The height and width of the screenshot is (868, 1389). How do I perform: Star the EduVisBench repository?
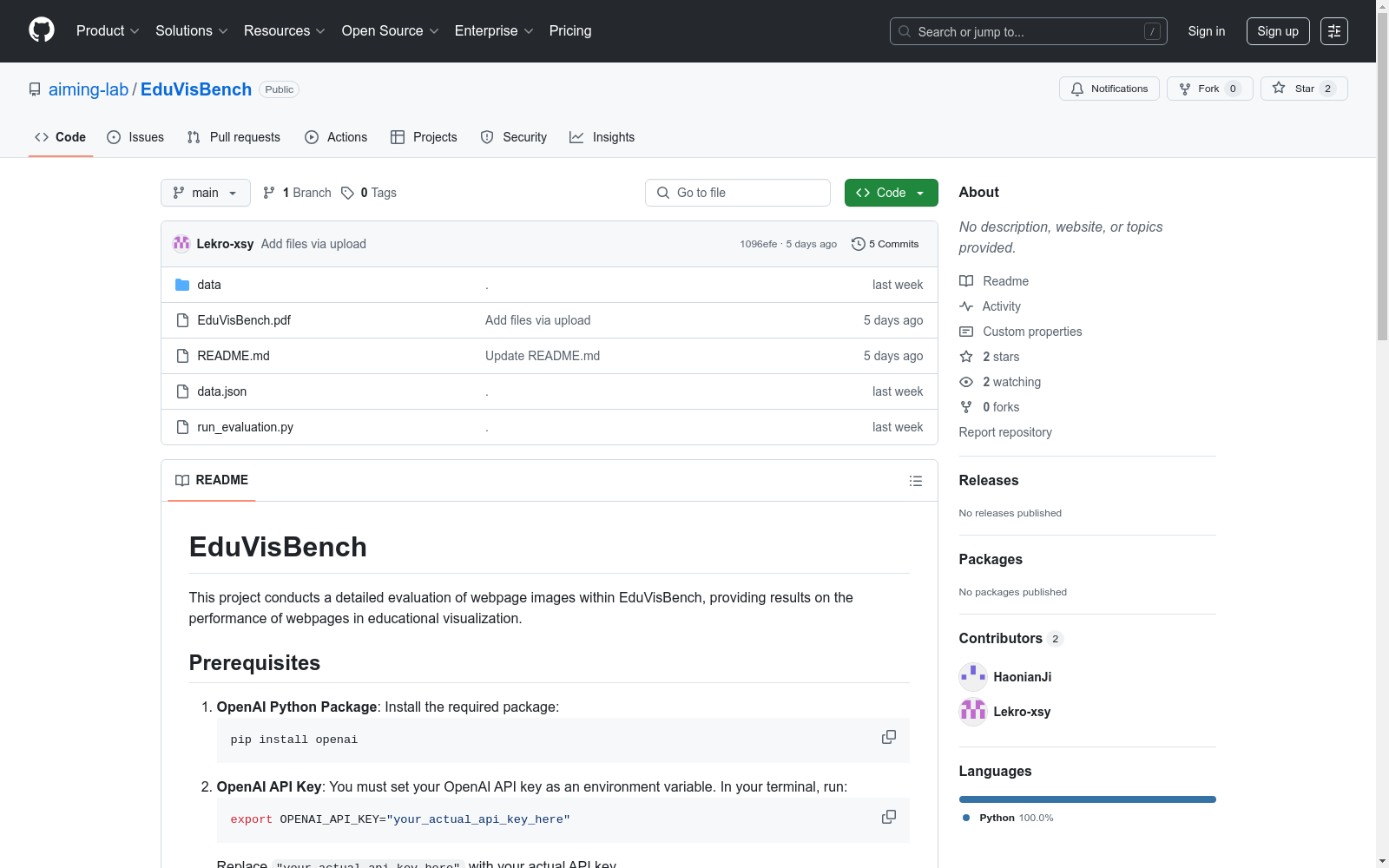tap(1304, 89)
